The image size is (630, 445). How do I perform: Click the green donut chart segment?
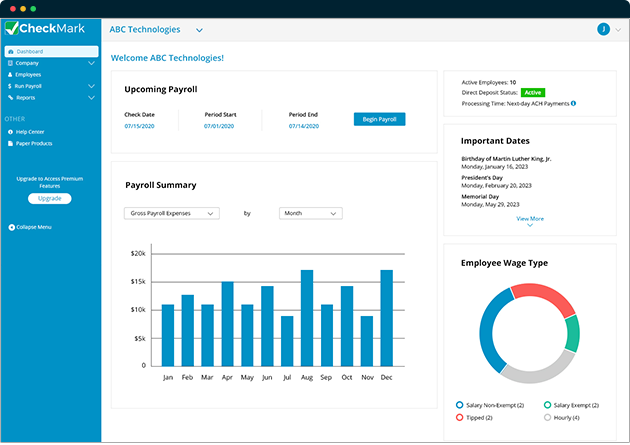click(573, 333)
